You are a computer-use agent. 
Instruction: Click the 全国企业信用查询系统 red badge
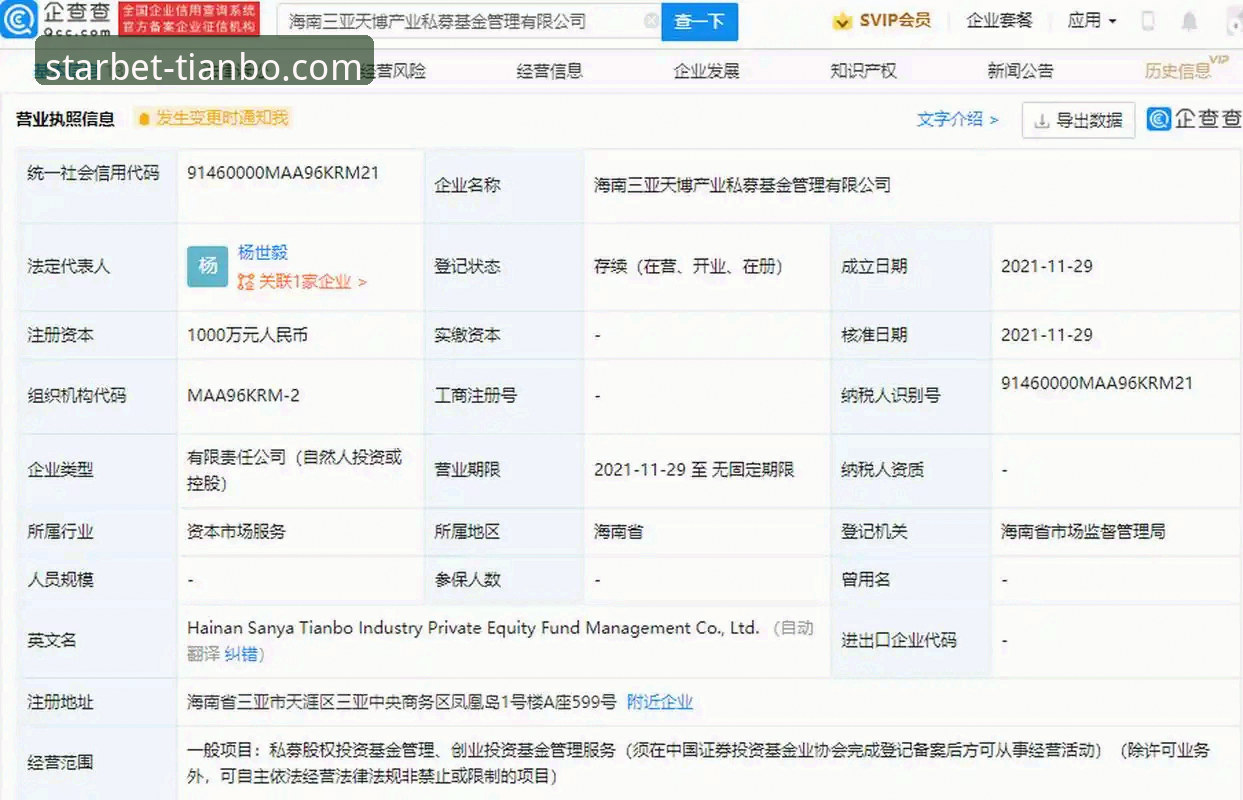pyautogui.click(x=188, y=19)
